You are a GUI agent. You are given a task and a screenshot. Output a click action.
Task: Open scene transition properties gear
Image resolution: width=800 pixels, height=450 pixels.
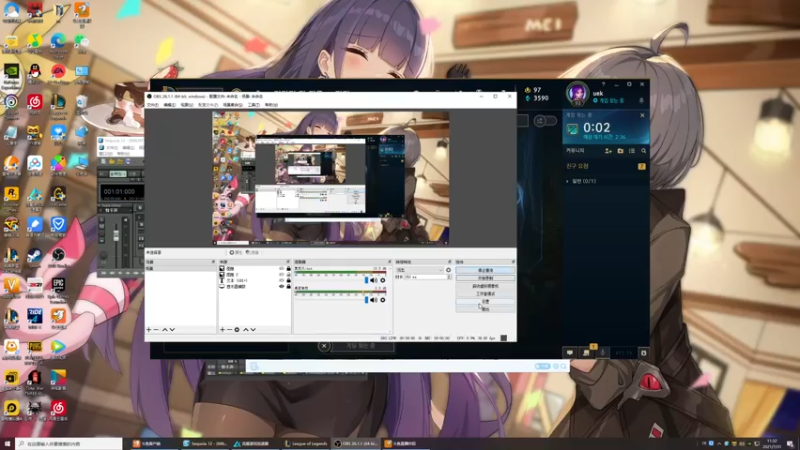448,270
